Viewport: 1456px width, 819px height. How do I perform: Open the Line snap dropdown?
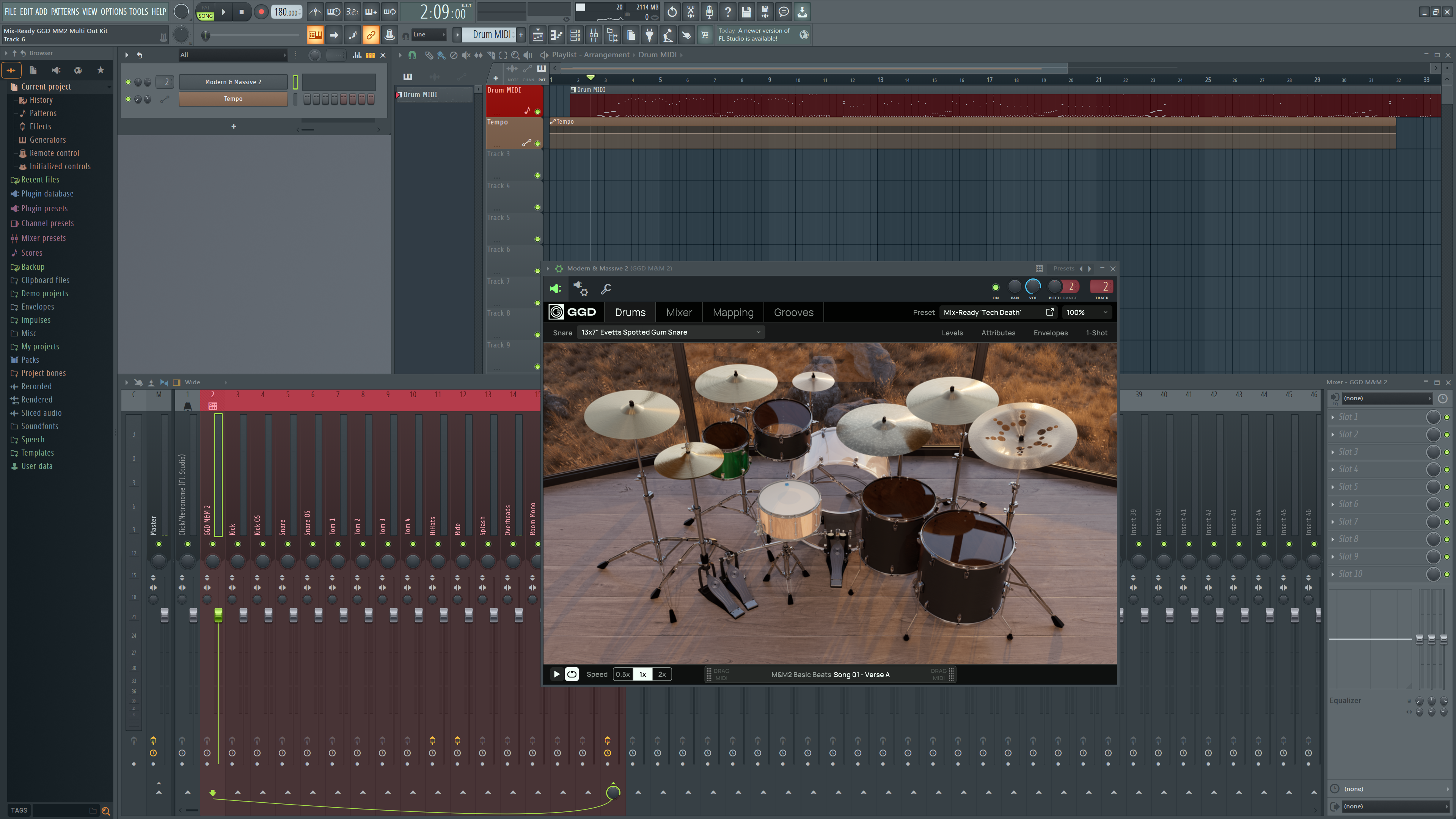point(429,35)
